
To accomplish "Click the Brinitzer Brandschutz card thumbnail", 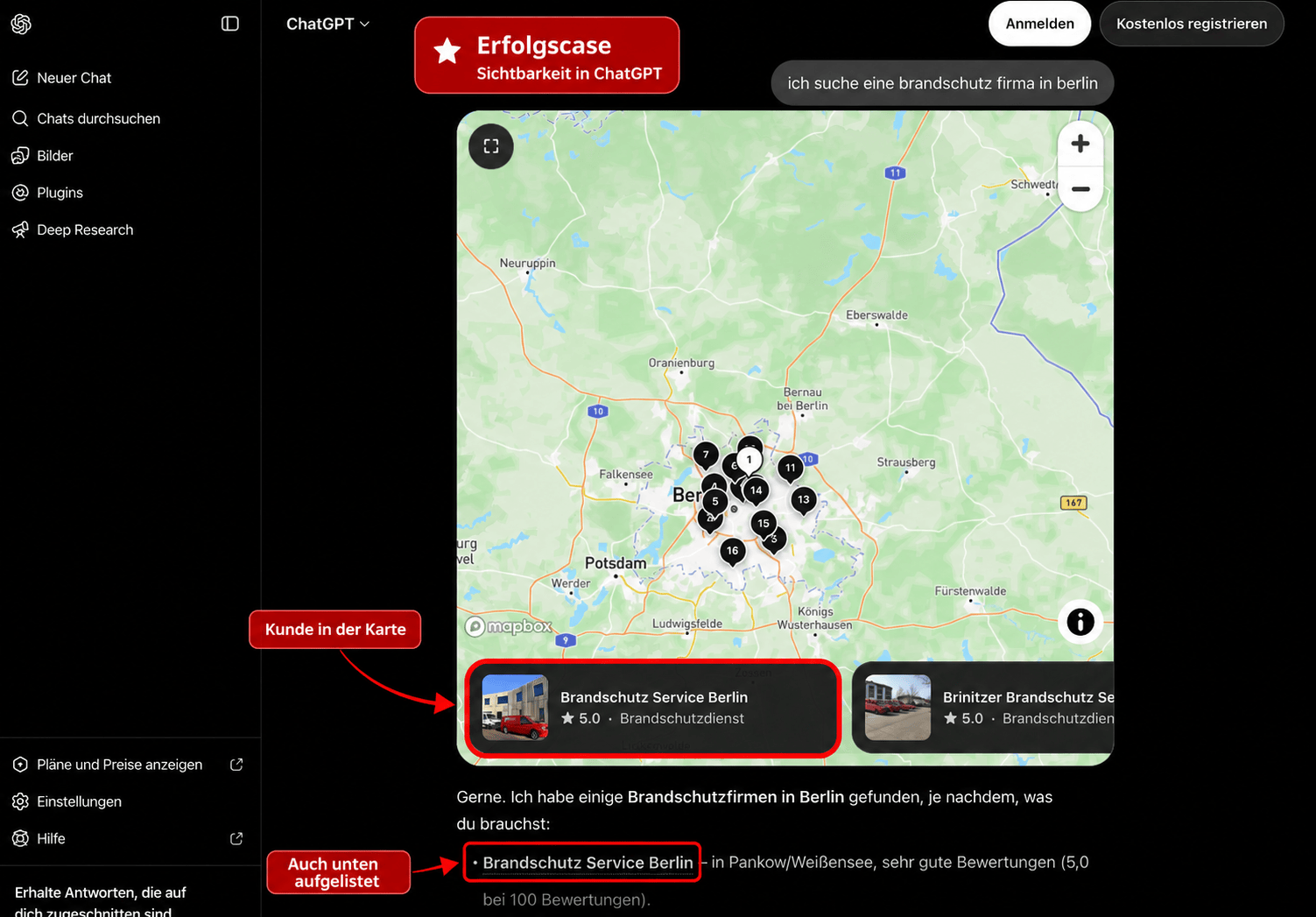I will [897, 708].
